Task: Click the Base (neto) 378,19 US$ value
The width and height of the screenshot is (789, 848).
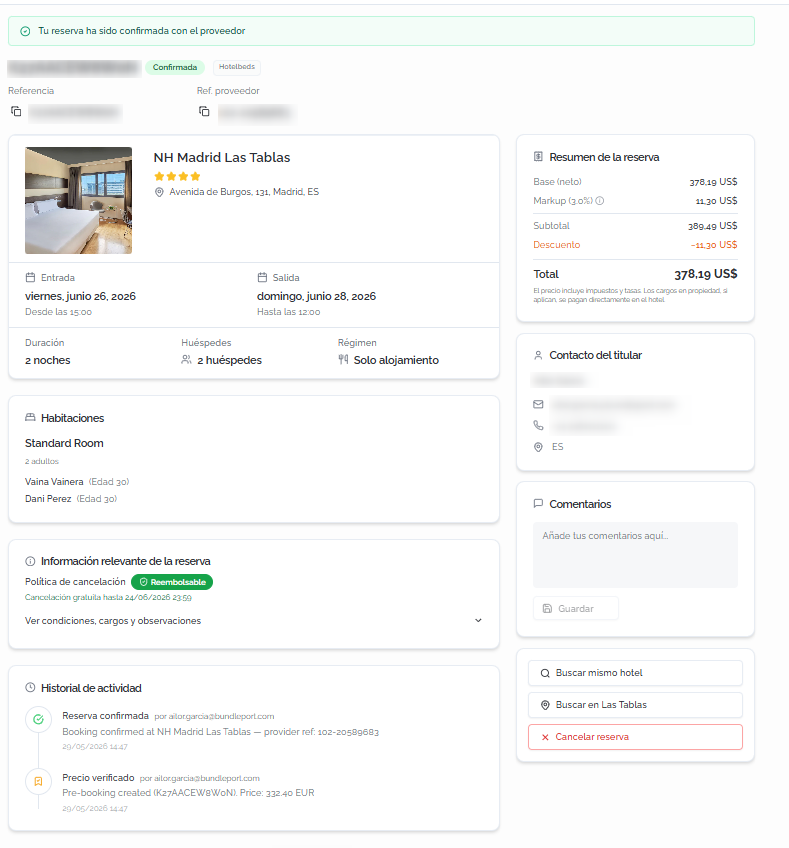Action: pos(713,182)
